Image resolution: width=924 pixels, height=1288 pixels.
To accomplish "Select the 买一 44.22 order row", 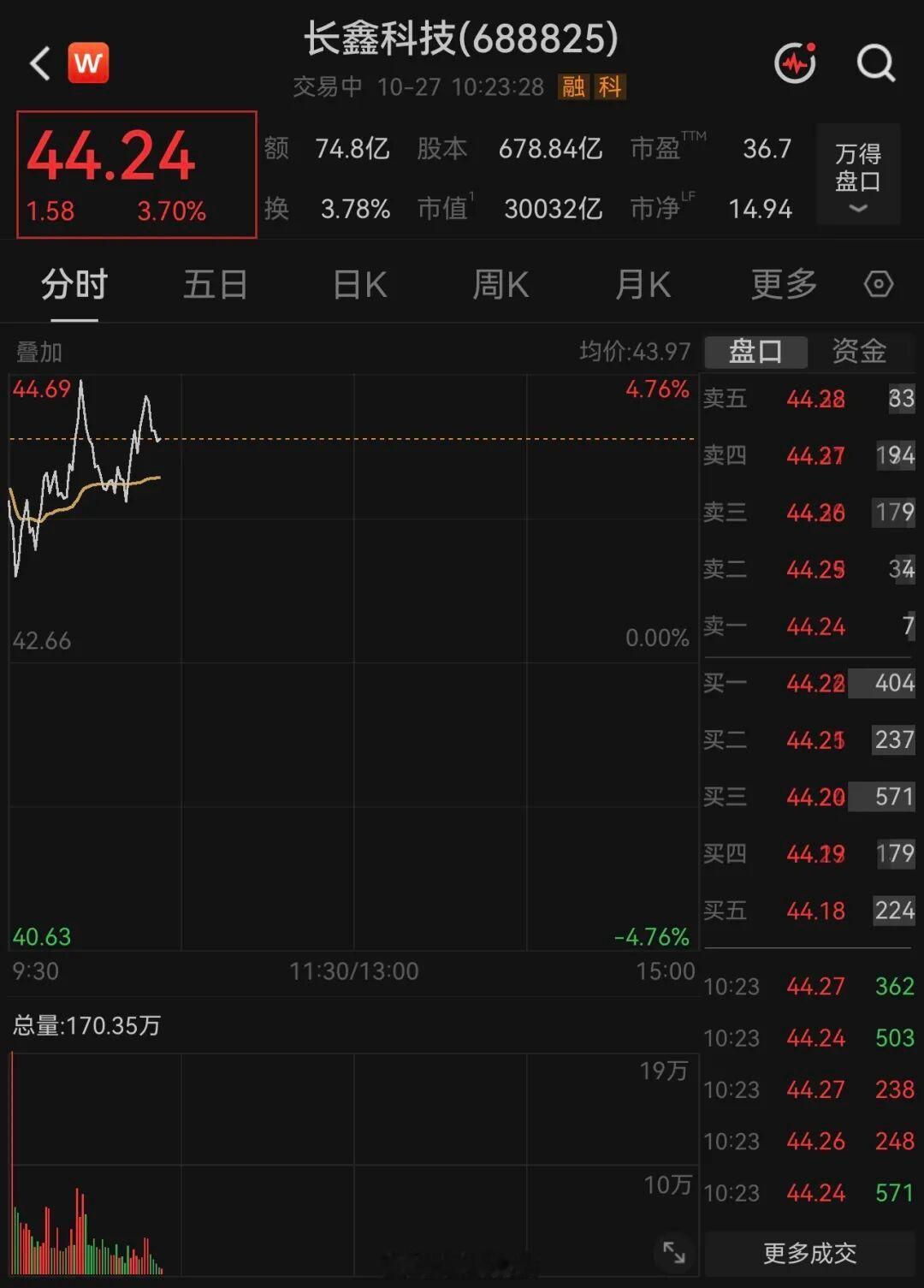I will click(x=809, y=683).
